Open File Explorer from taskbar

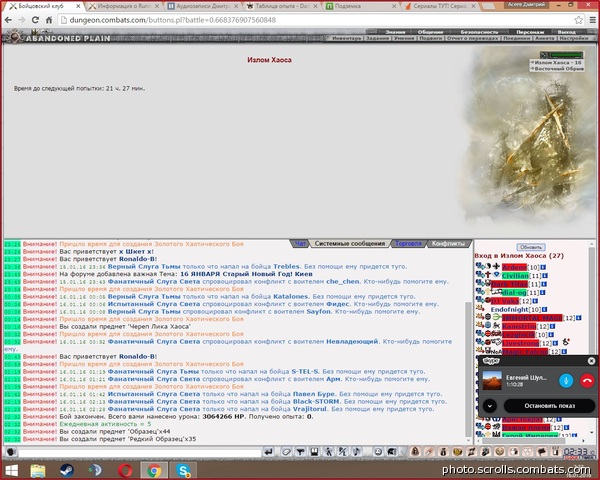click(38, 470)
